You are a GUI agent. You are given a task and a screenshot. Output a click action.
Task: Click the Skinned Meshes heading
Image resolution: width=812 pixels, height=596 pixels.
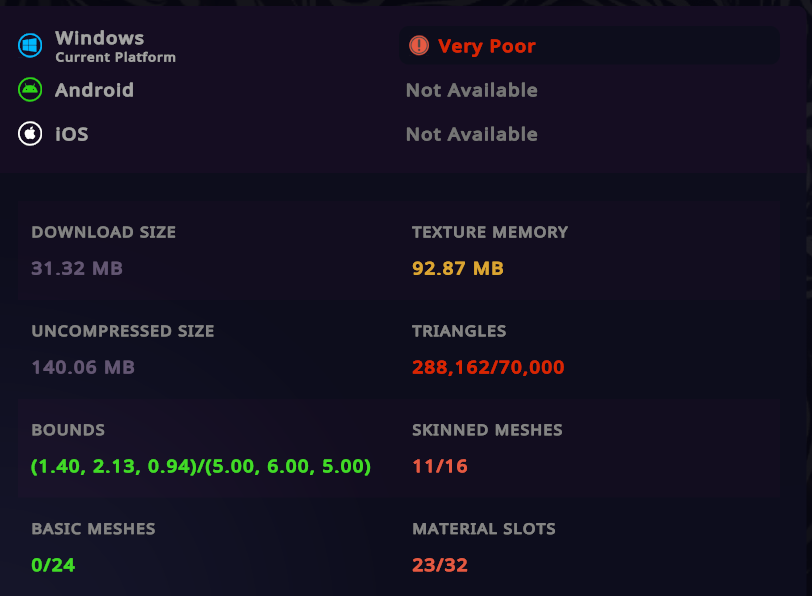point(487,430)
